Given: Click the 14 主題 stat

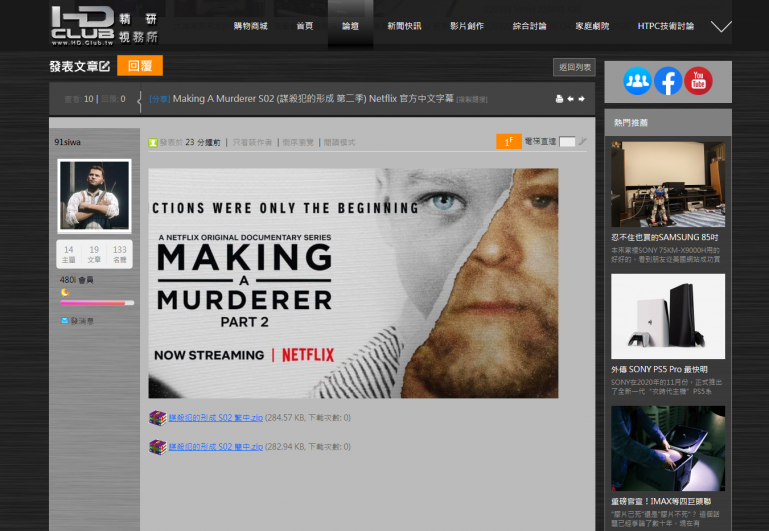Looking at the screenshot, I should [x=69, y=254].
